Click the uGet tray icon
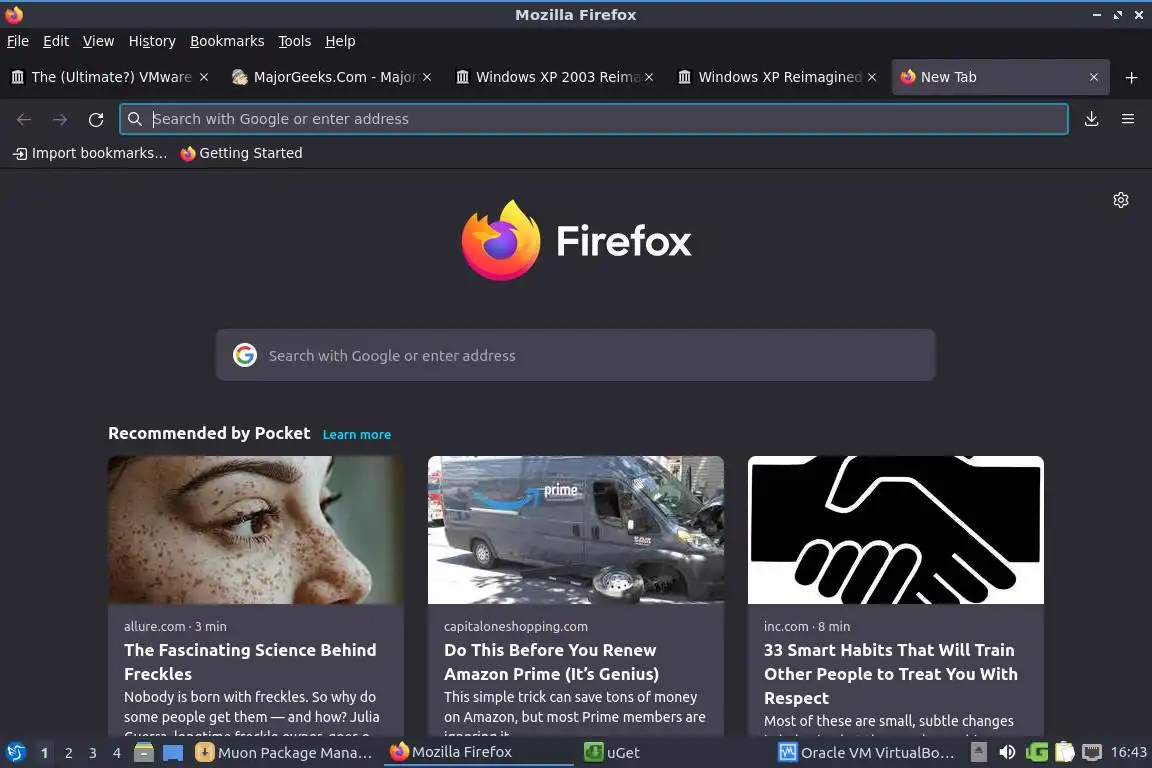 (x=1037, y=753)
